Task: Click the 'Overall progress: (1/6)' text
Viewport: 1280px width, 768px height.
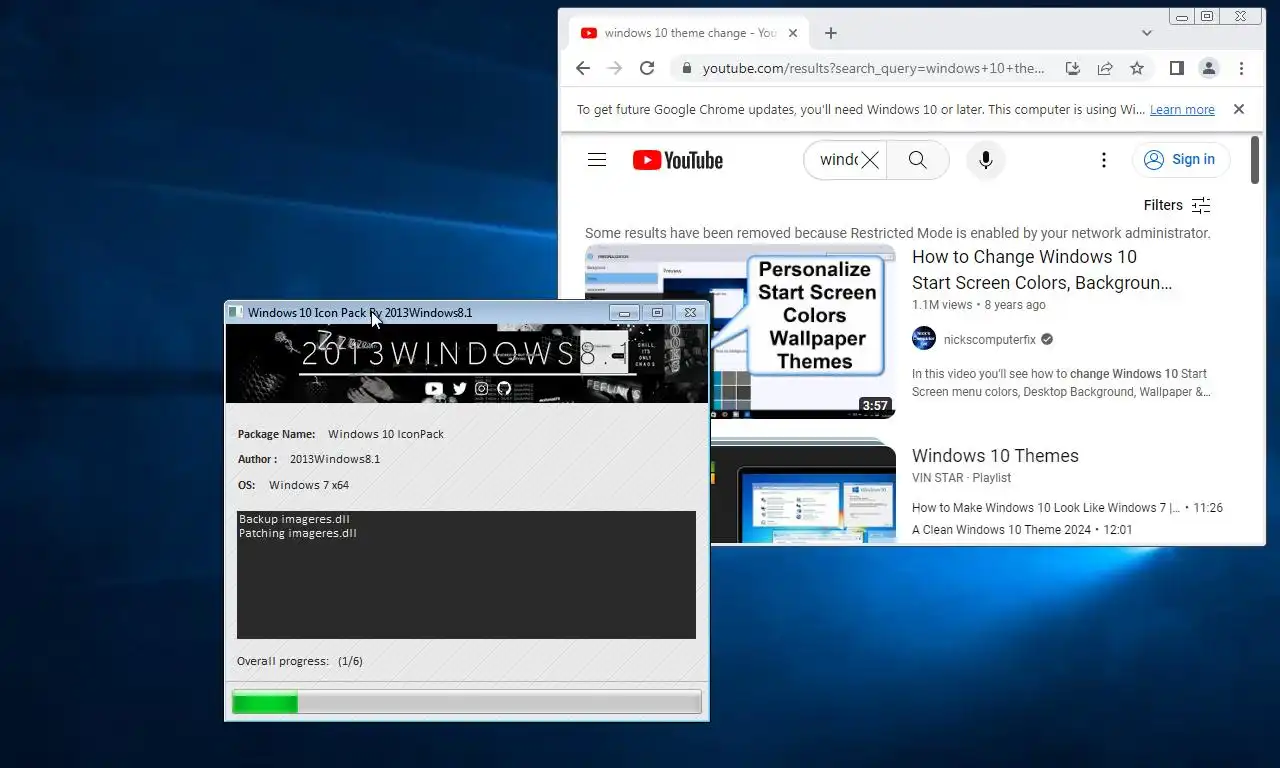Action: click(x=300, y=661)
